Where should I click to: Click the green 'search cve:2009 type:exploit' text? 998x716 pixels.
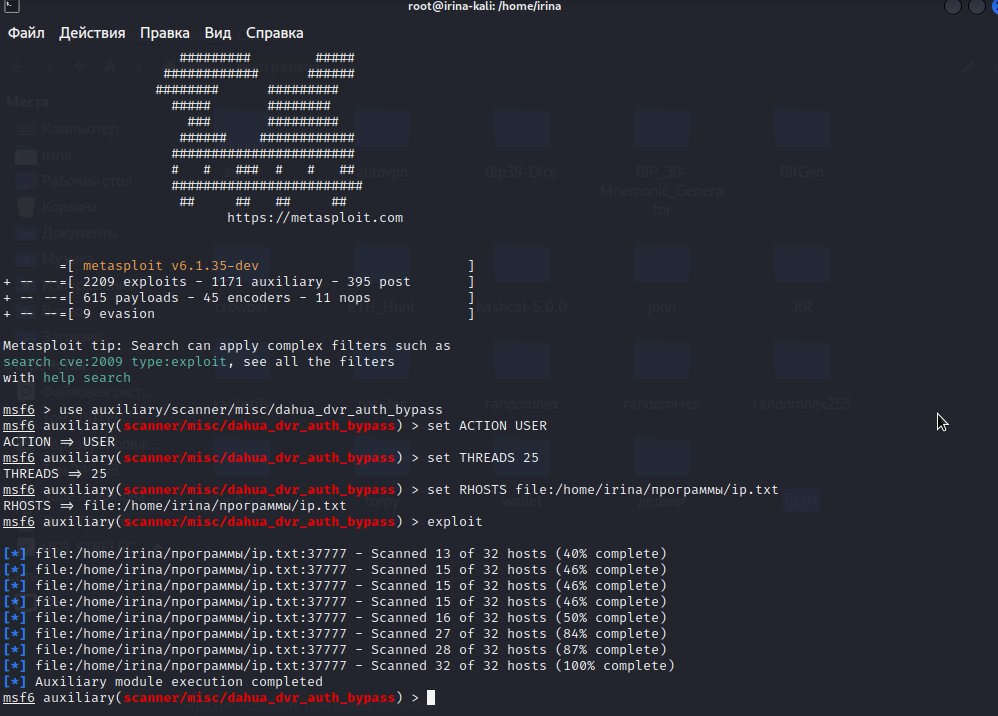point(115,362)
